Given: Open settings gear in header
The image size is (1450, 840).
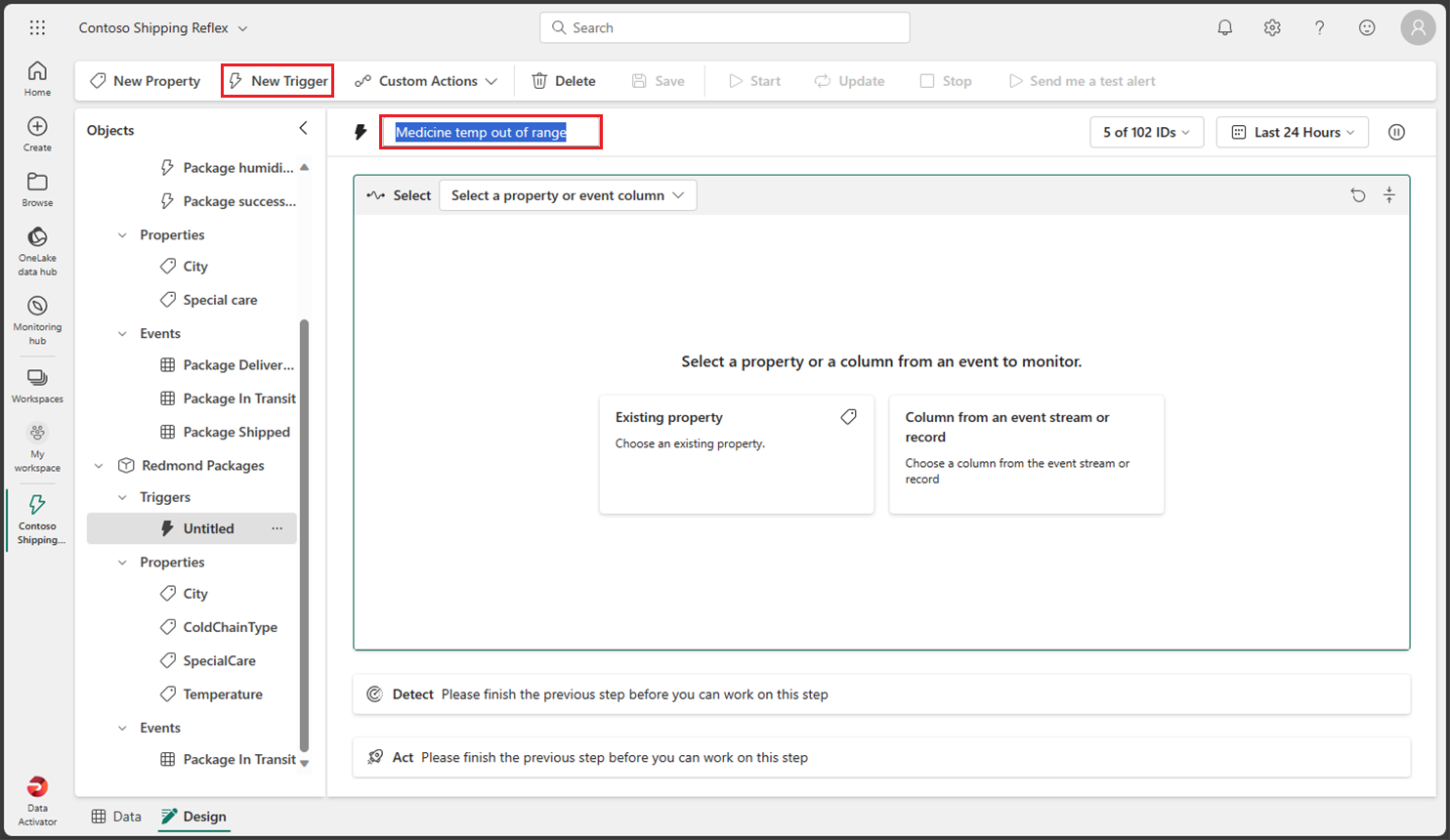Looking at the screenshot, I should point(1272,27).
